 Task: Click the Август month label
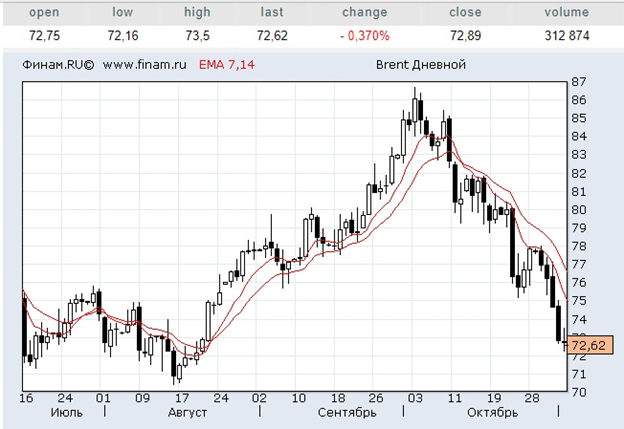(x=187, y=412)
